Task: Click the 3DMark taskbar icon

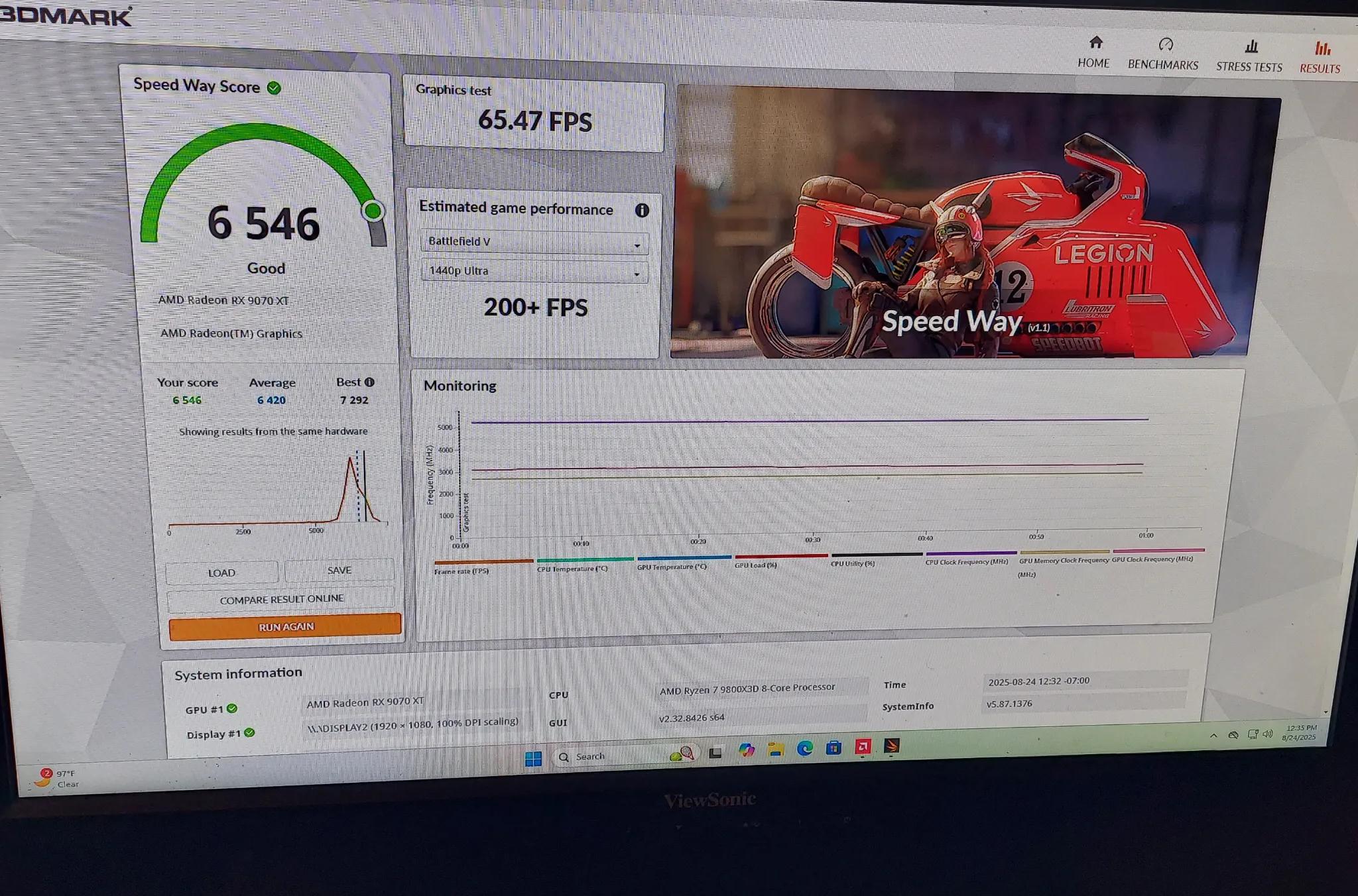Action: (x=892, y=746)
